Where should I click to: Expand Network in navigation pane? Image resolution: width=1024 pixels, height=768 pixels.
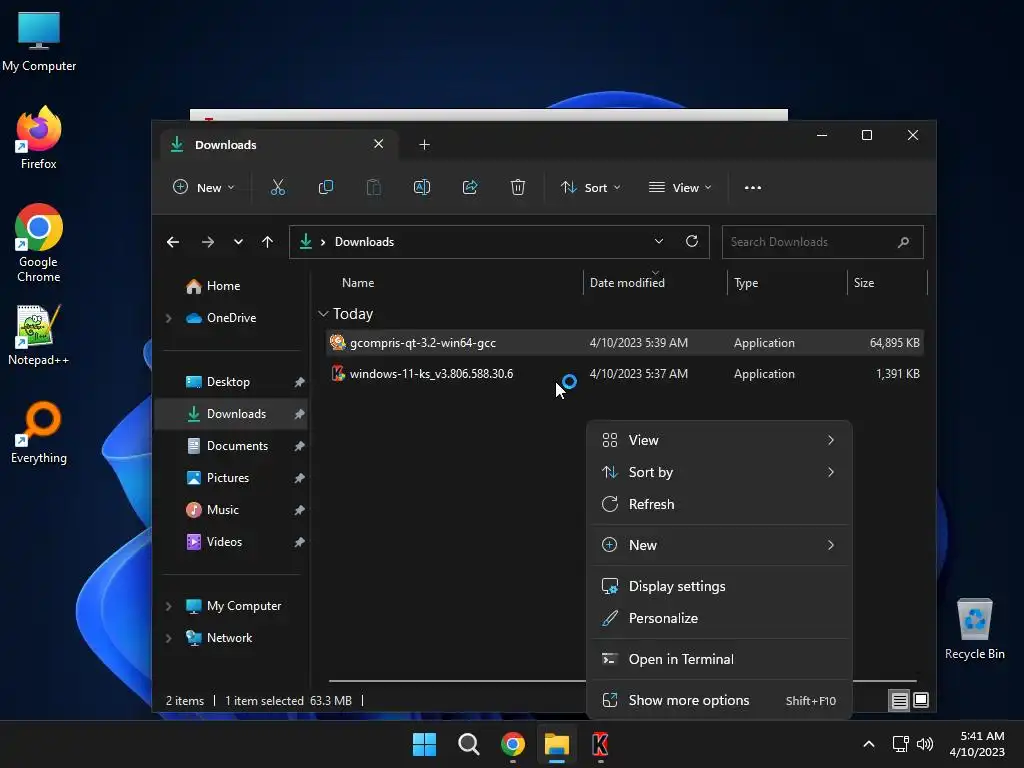[168, 638]
